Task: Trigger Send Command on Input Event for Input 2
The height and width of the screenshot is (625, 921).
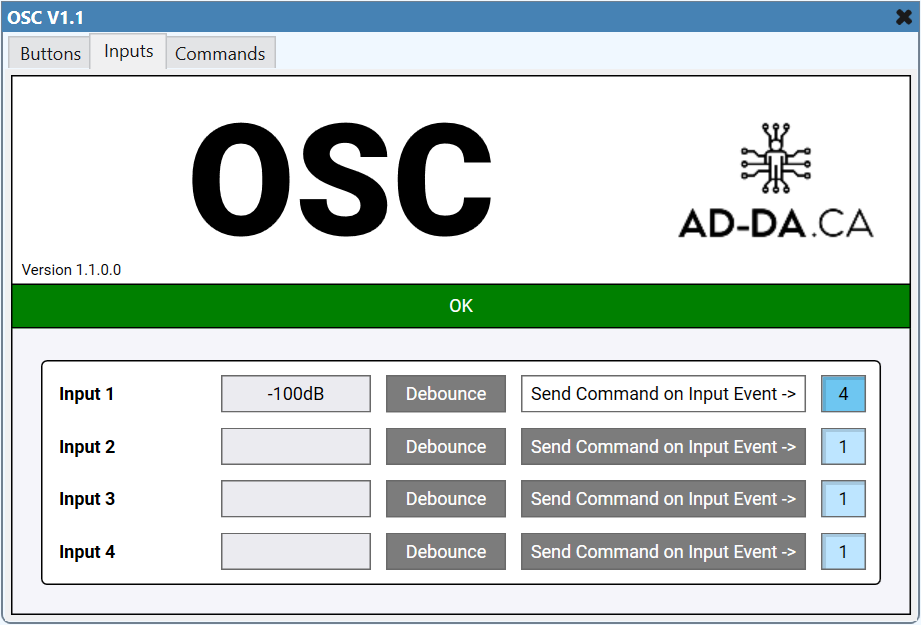Action: tap(662, 446)
